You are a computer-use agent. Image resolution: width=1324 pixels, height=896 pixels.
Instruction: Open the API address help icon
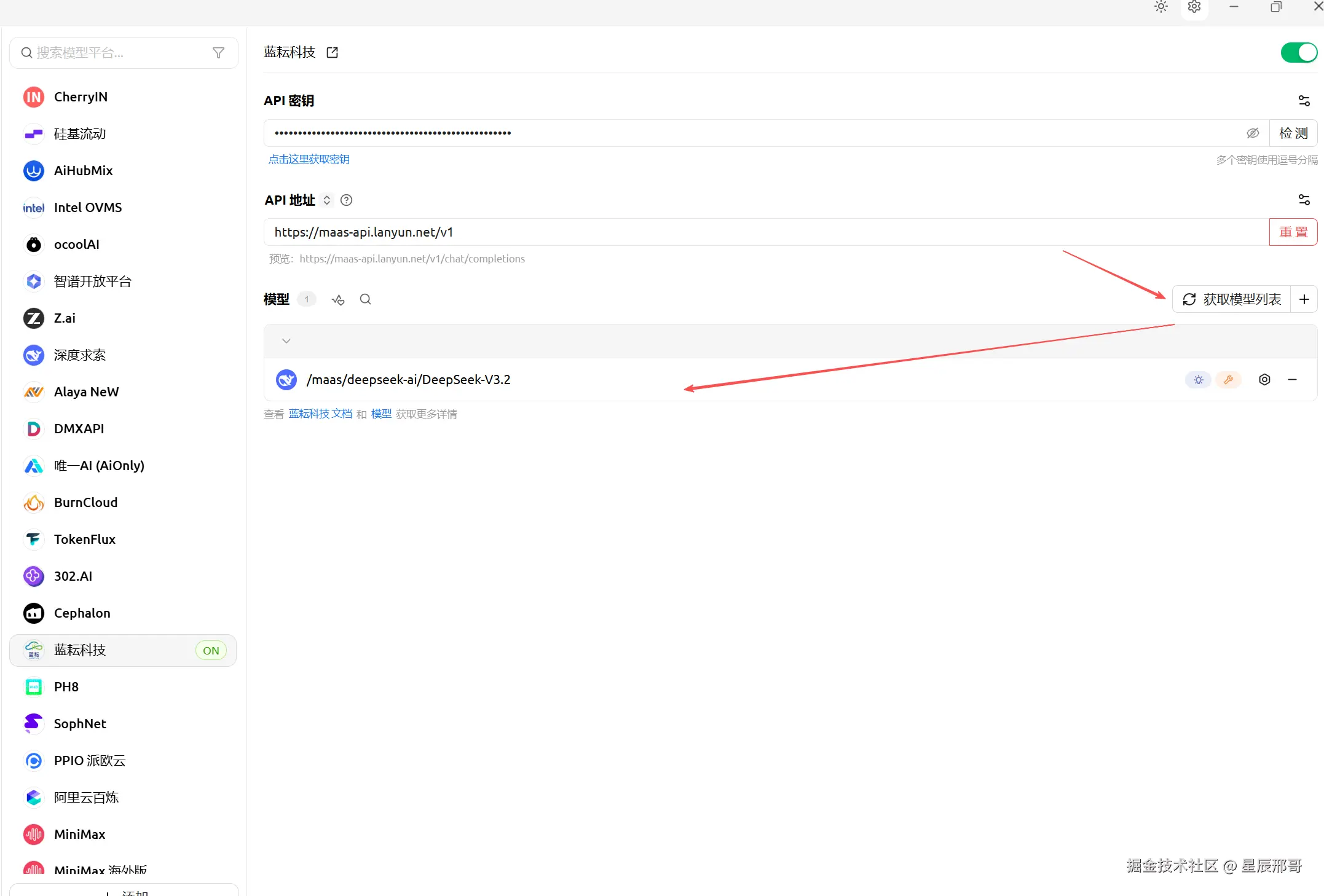347,200
